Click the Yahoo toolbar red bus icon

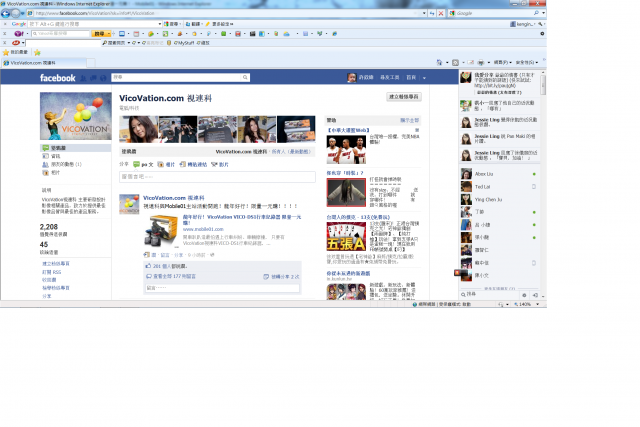click(x=238, y=34)
